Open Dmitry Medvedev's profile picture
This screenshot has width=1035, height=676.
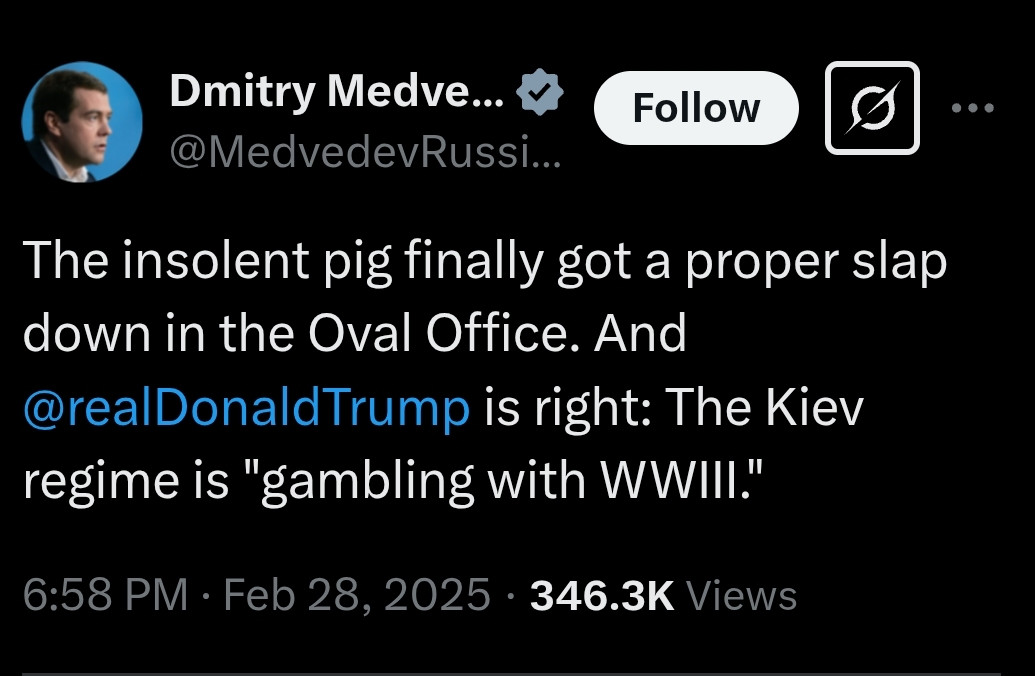coord(82,122)
